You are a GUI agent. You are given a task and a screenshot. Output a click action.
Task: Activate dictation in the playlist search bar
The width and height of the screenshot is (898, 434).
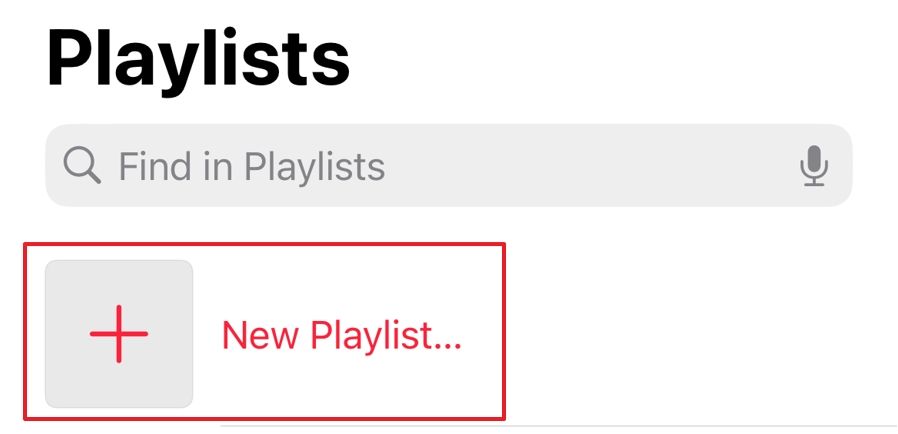point(814,166)
